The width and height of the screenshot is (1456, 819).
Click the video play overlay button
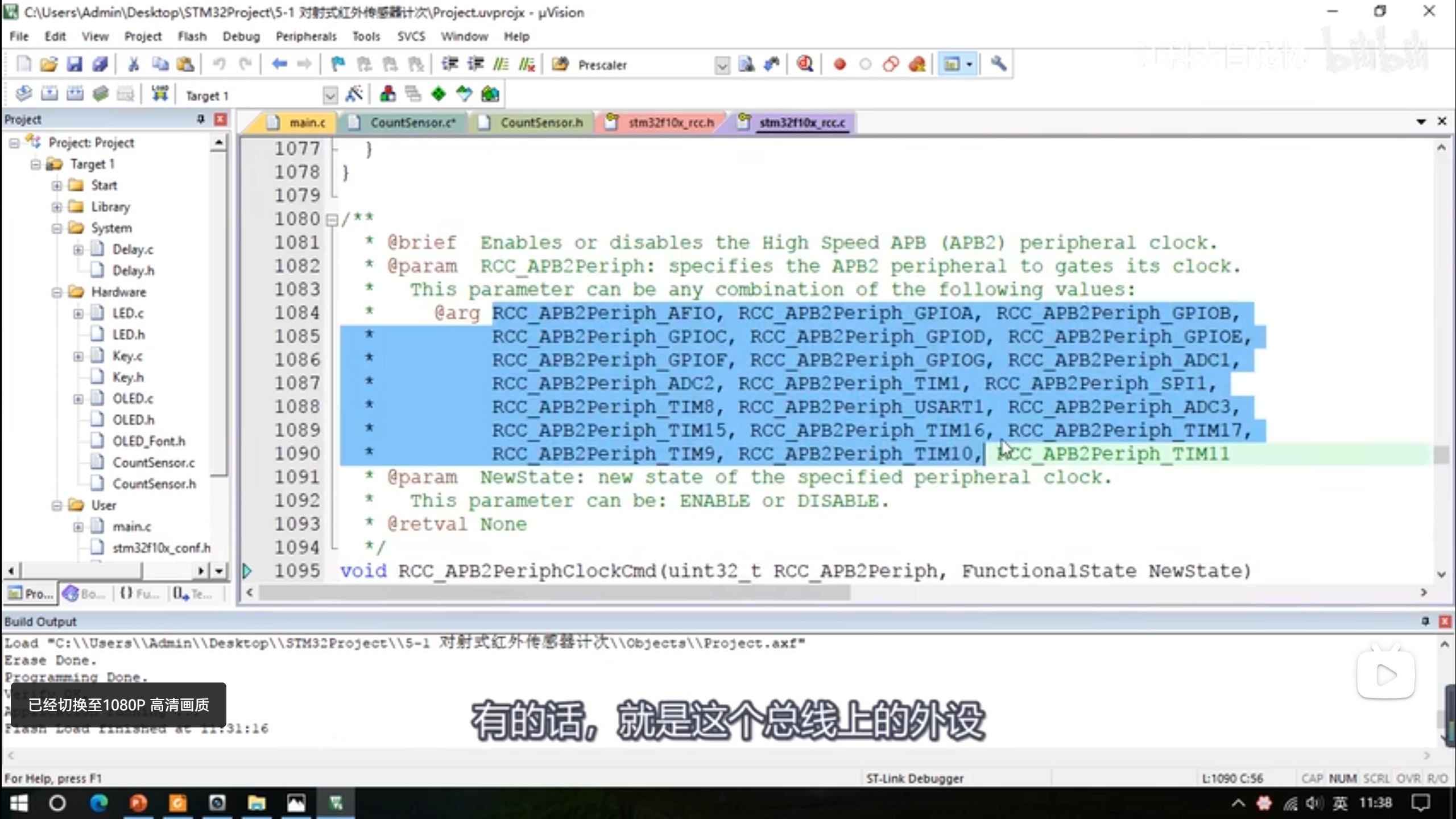tap(1385, 675)
